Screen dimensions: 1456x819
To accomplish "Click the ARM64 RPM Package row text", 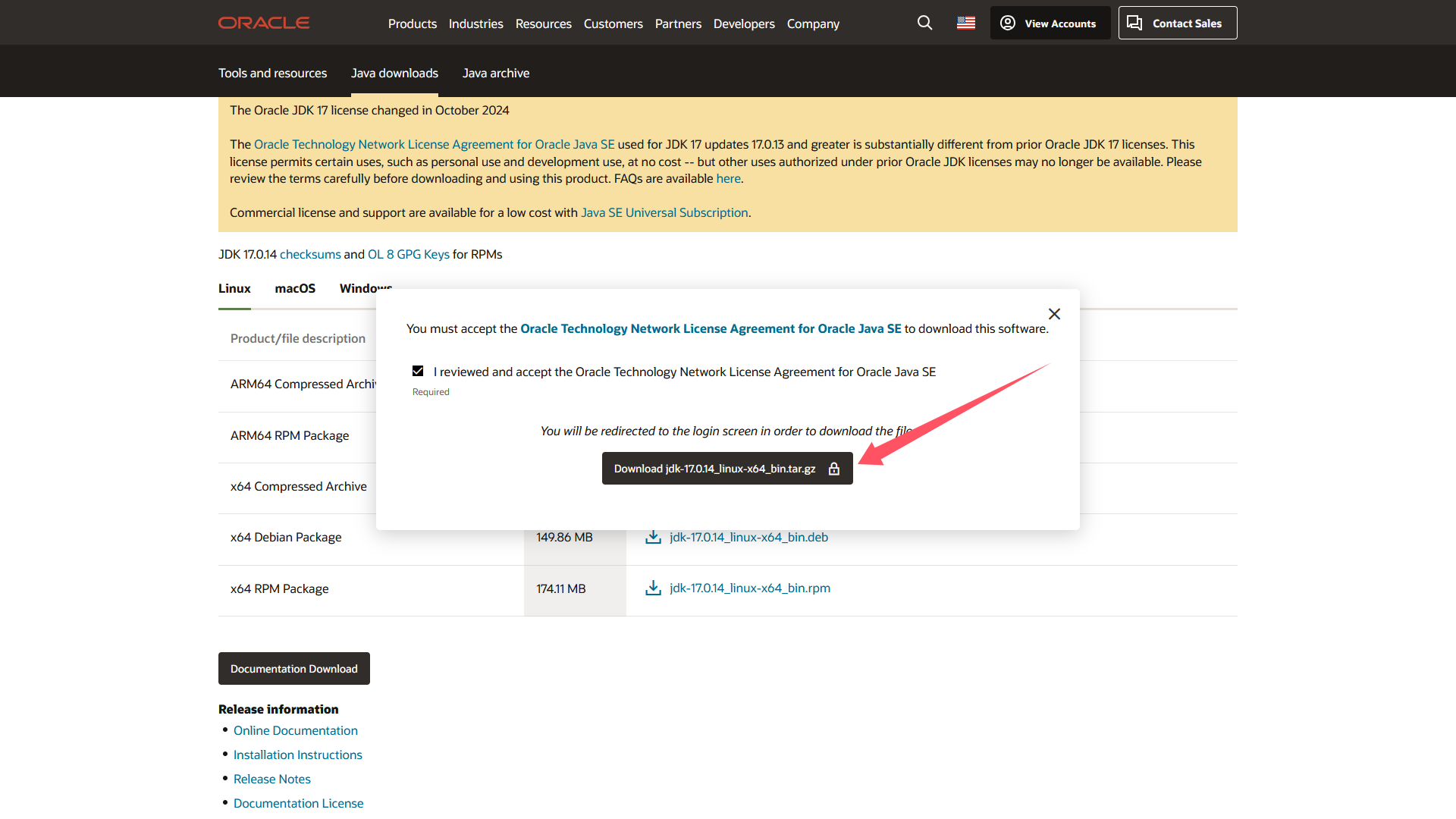I will point(290,435).
